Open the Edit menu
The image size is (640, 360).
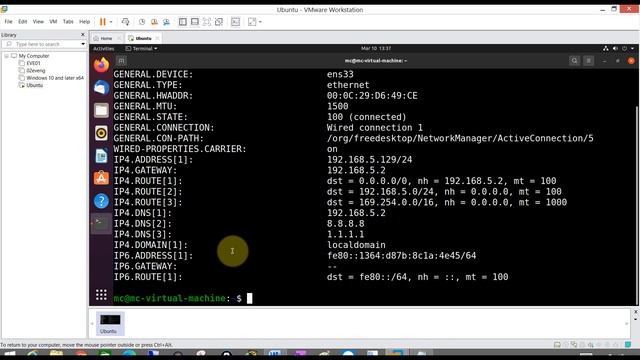[x=22, y=22]
